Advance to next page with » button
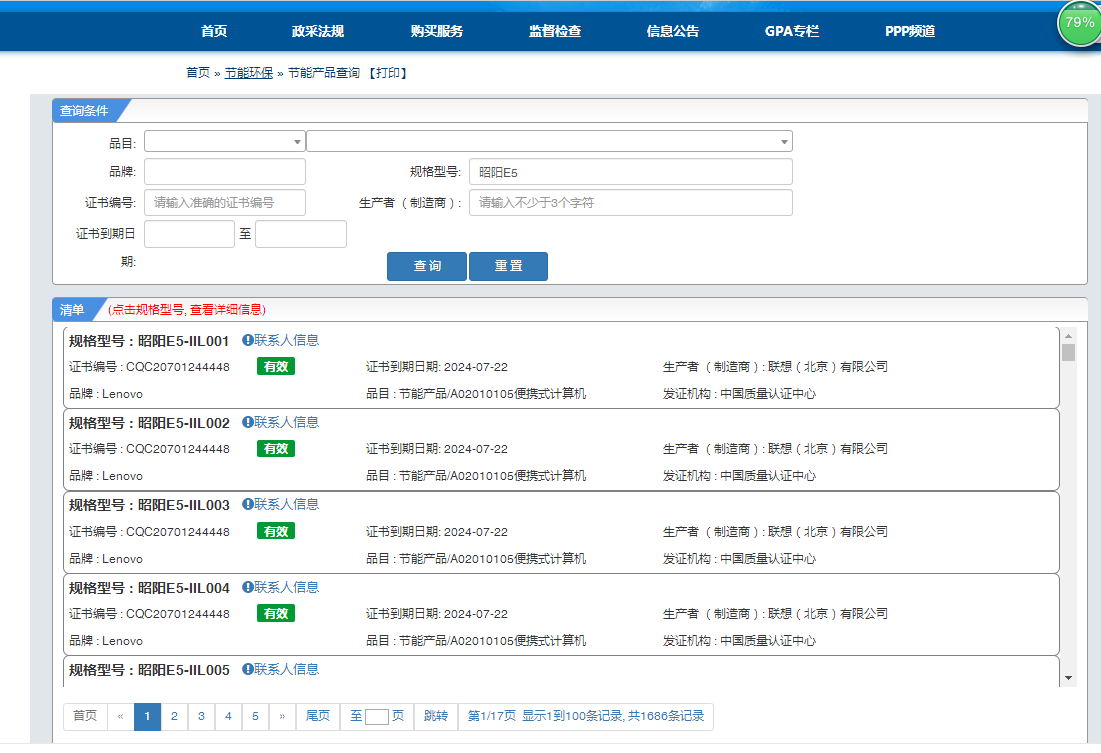The height and width of the screenshot is (753, 1101). coord(282,716)
